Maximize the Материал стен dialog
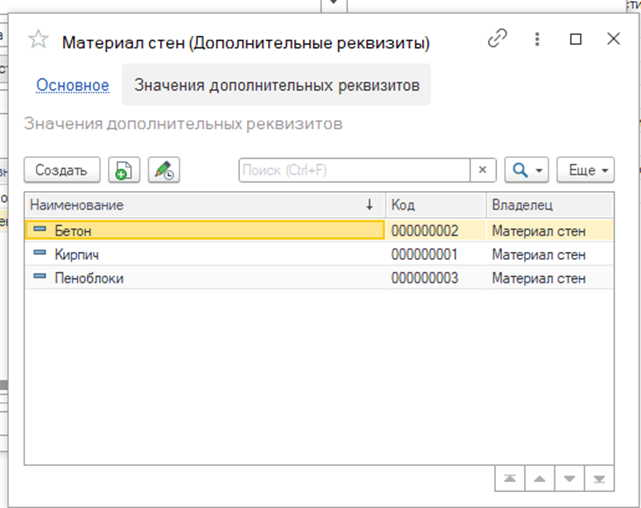The image size is (641, 508). click(x=576, y=39)
